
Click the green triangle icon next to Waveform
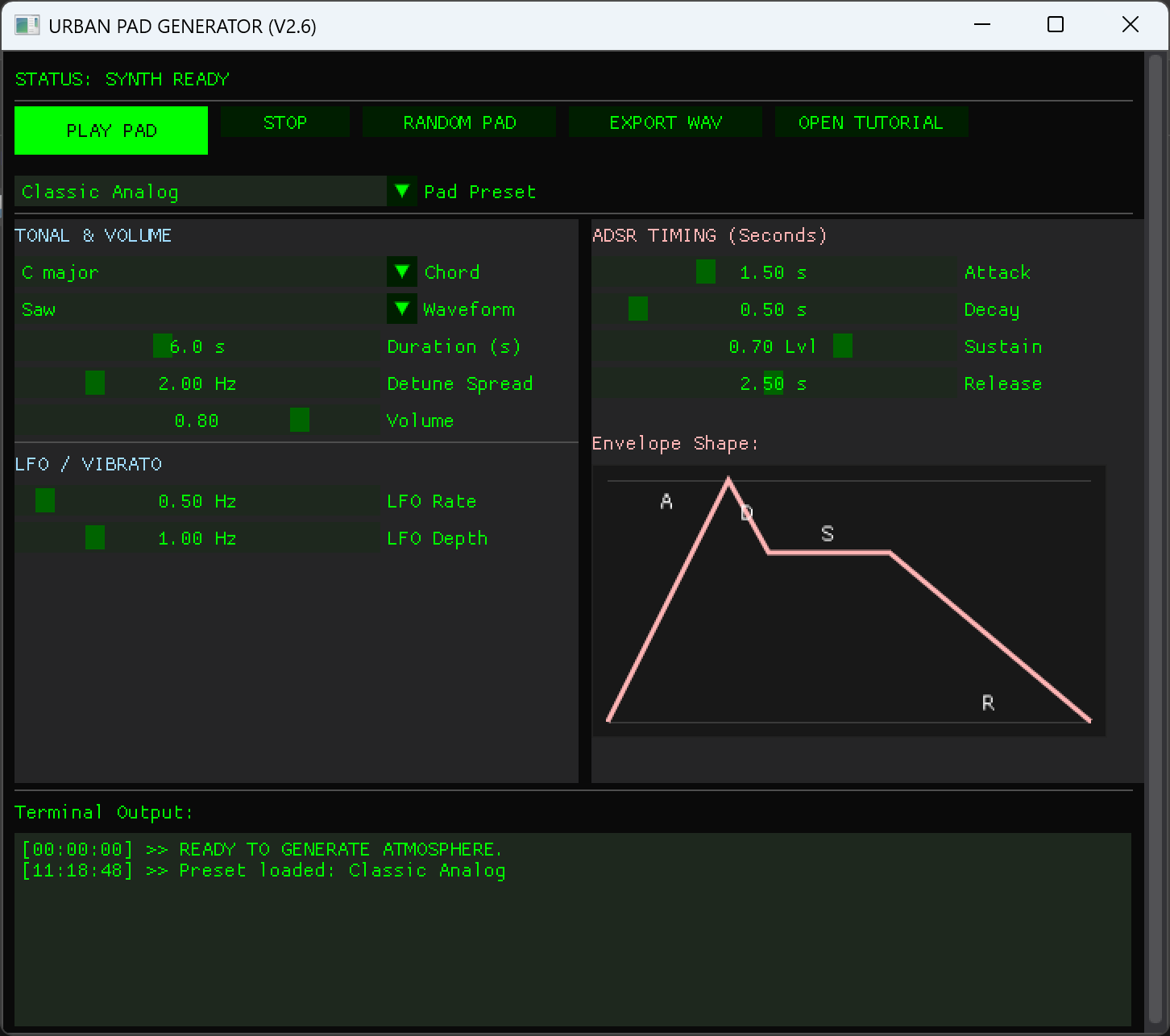[x=401, y=309]
